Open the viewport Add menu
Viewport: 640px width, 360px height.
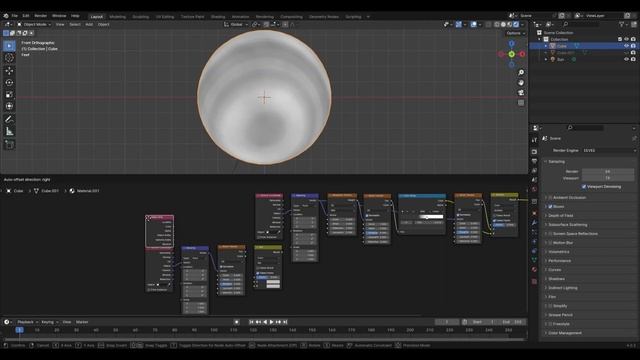(89, 24)
